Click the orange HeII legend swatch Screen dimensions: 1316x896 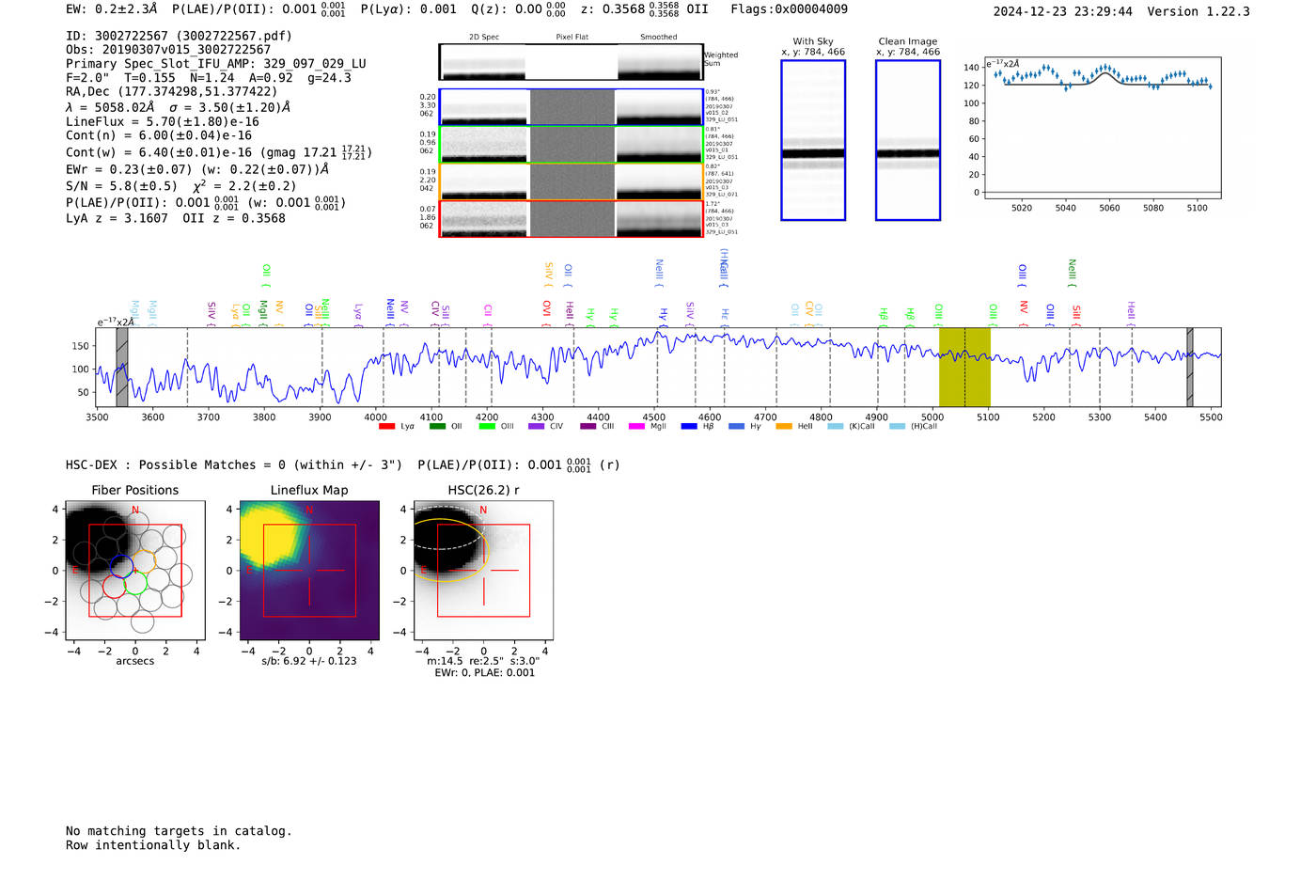click(x=784, y=426)
